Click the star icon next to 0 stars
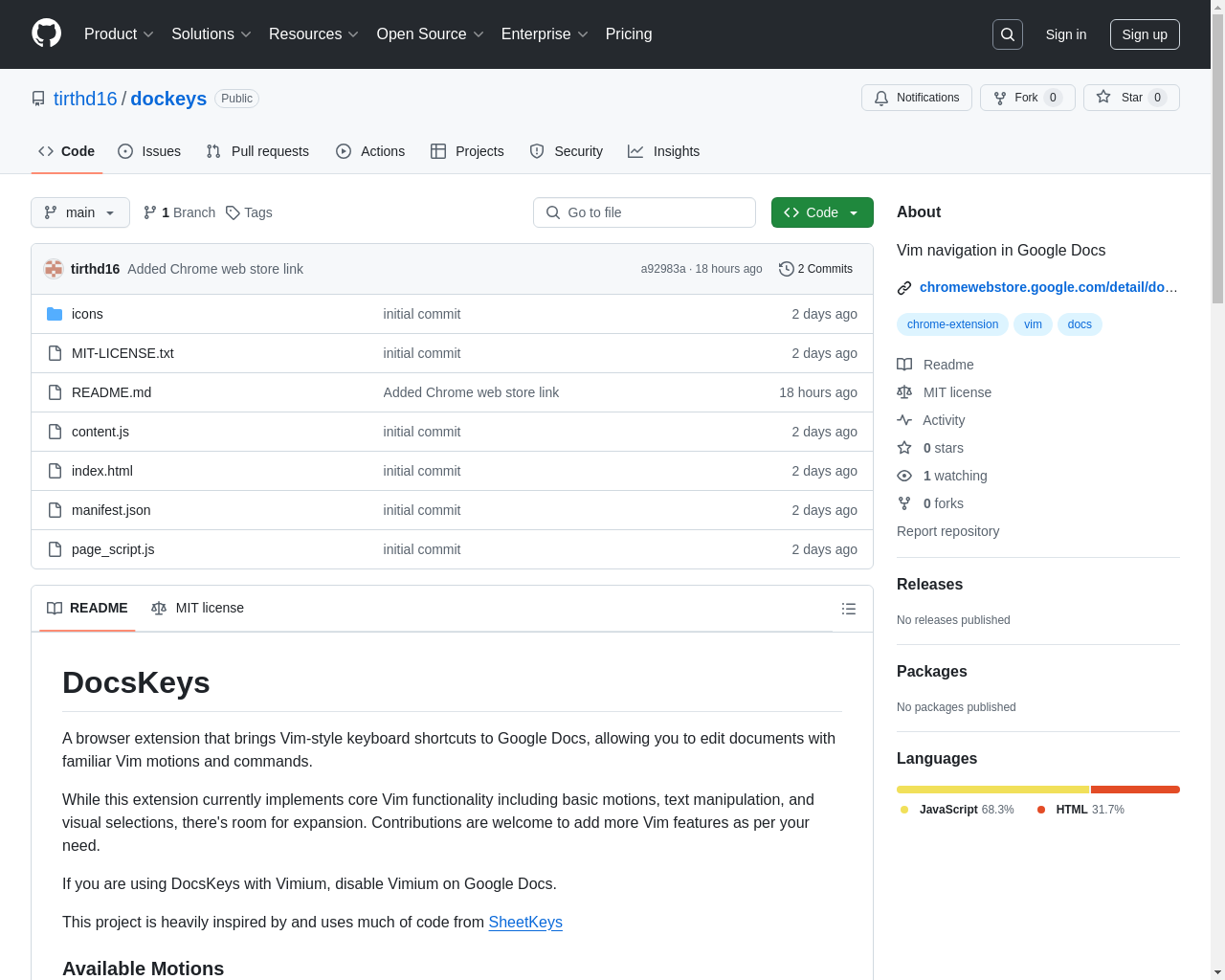This screenshot has height=980, width=1225. [904, 448]
